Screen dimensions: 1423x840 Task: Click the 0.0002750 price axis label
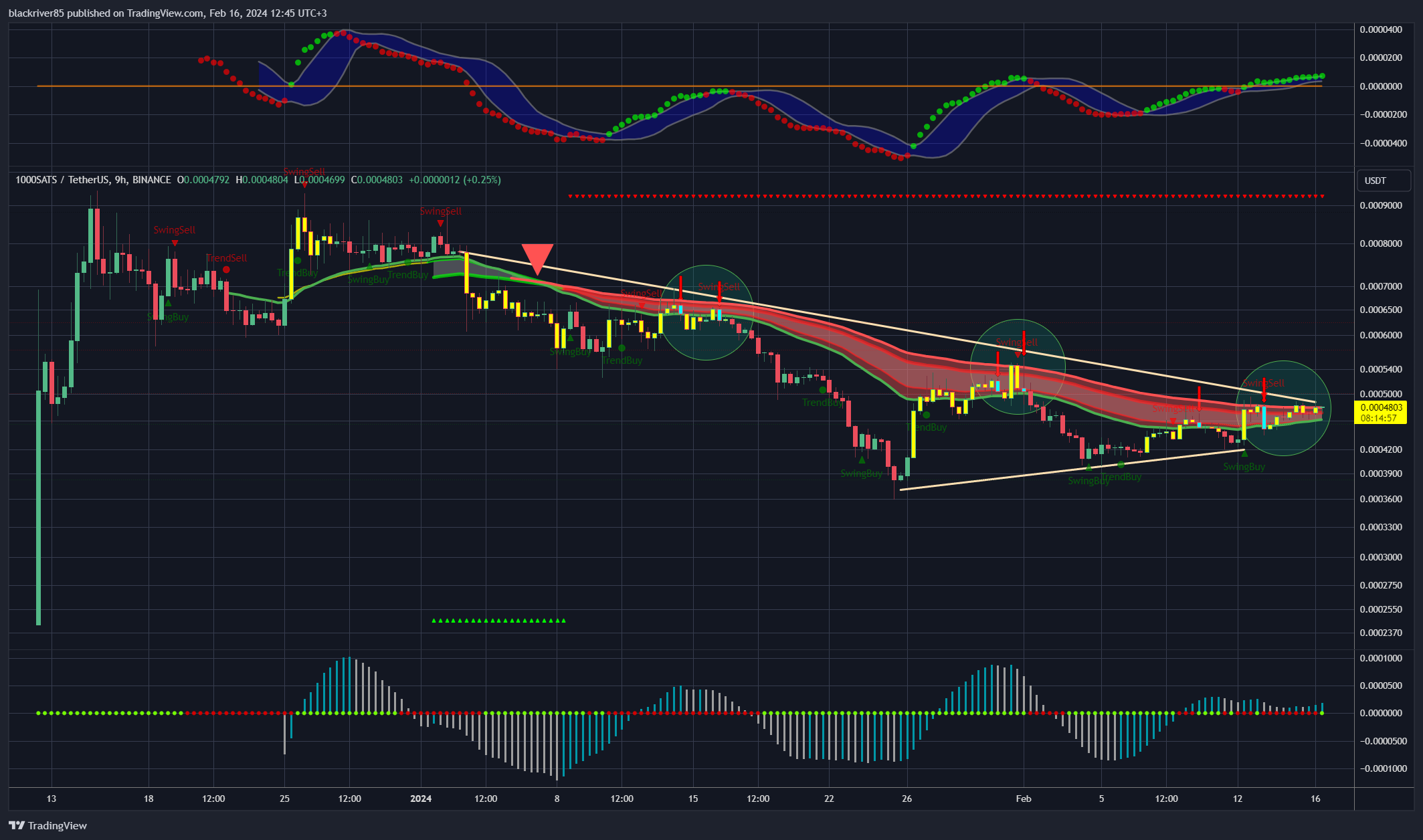[1381, 585]
